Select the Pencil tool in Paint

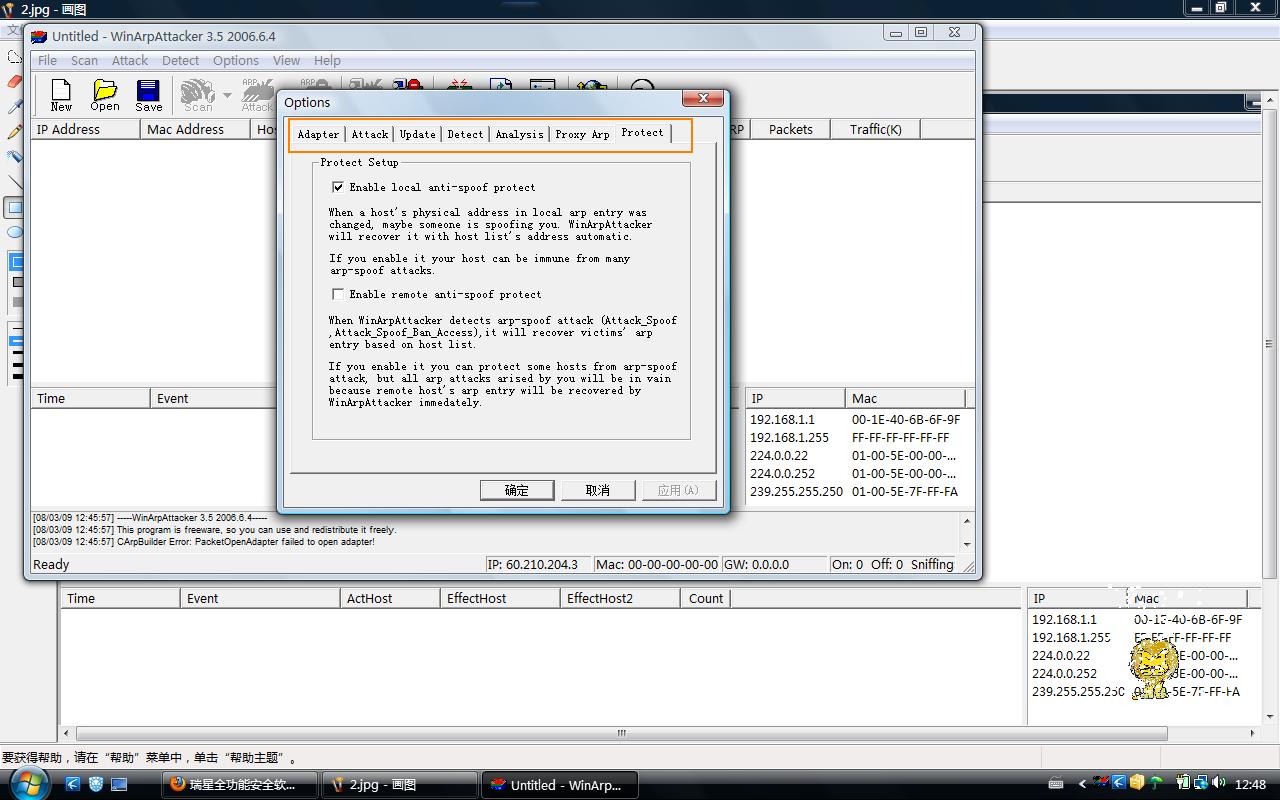[x=14, y=131]
